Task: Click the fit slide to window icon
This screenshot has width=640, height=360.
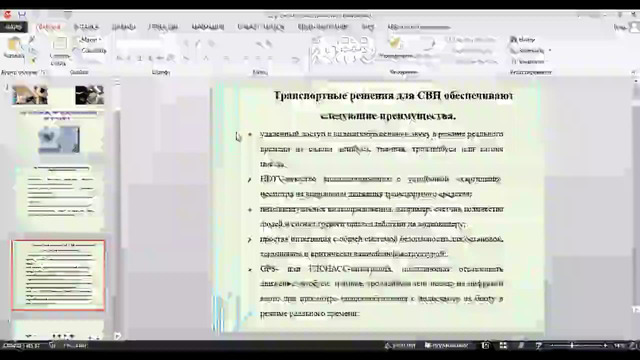Action: [x=633, y=345]
